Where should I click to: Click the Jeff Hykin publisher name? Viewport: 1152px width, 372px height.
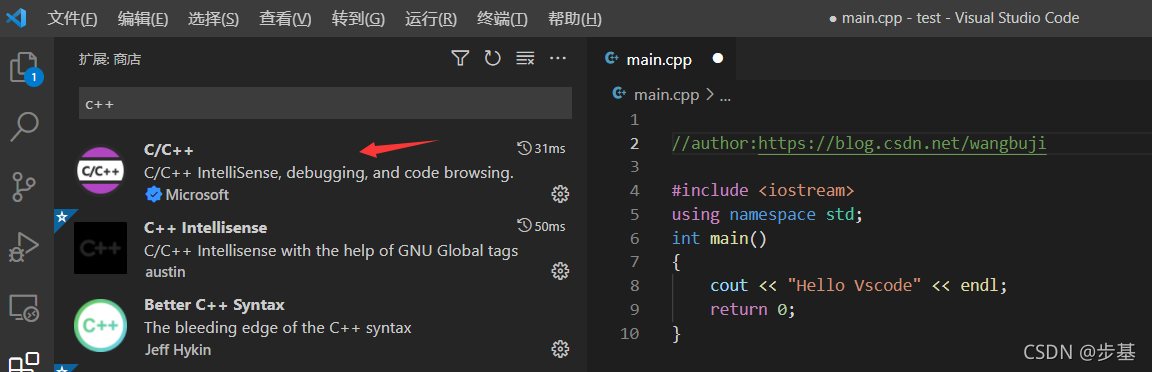[178, 350]
